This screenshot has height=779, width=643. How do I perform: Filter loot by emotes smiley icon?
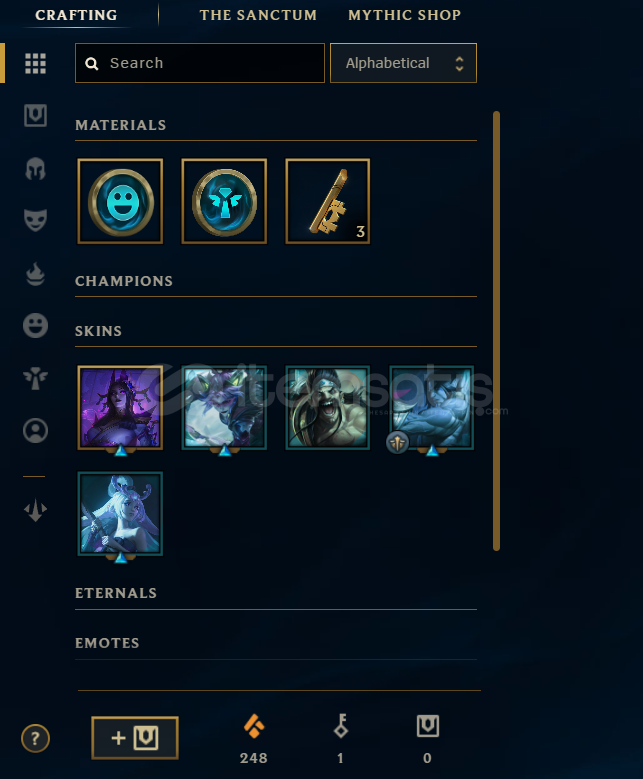(x=35, y=326)
